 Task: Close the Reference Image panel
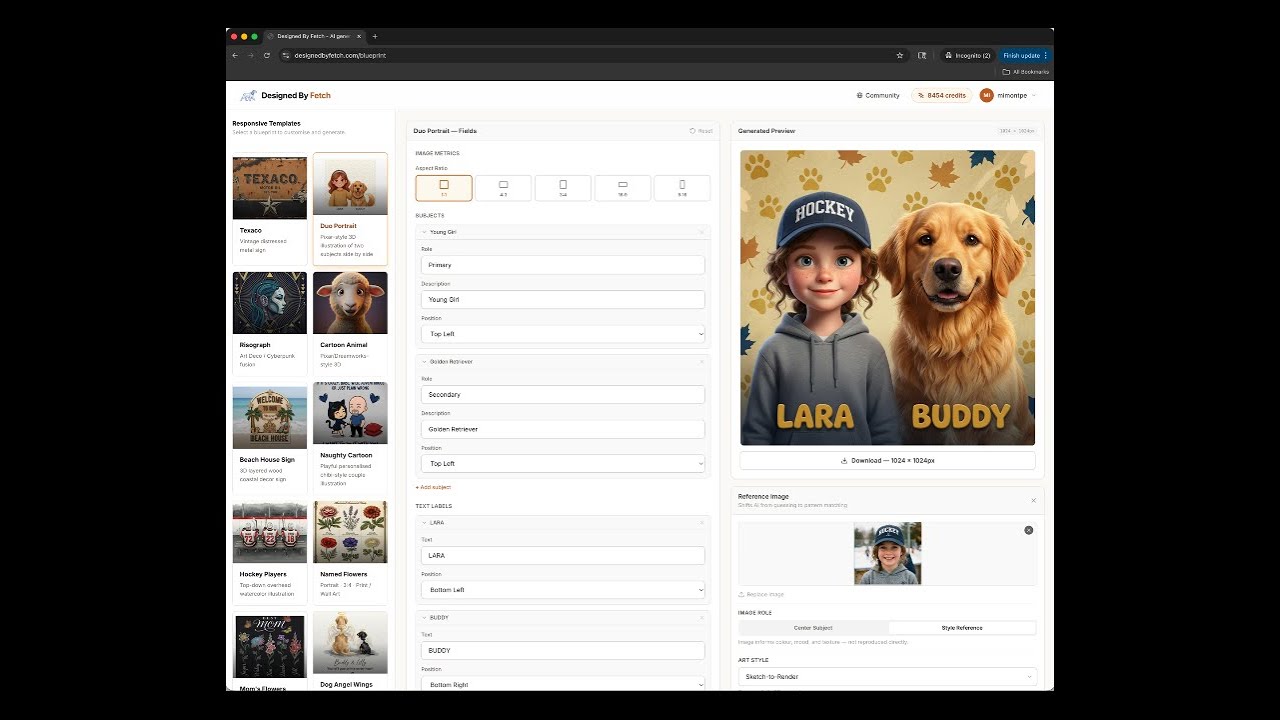pyautogui.click(x=1033, y=500)
